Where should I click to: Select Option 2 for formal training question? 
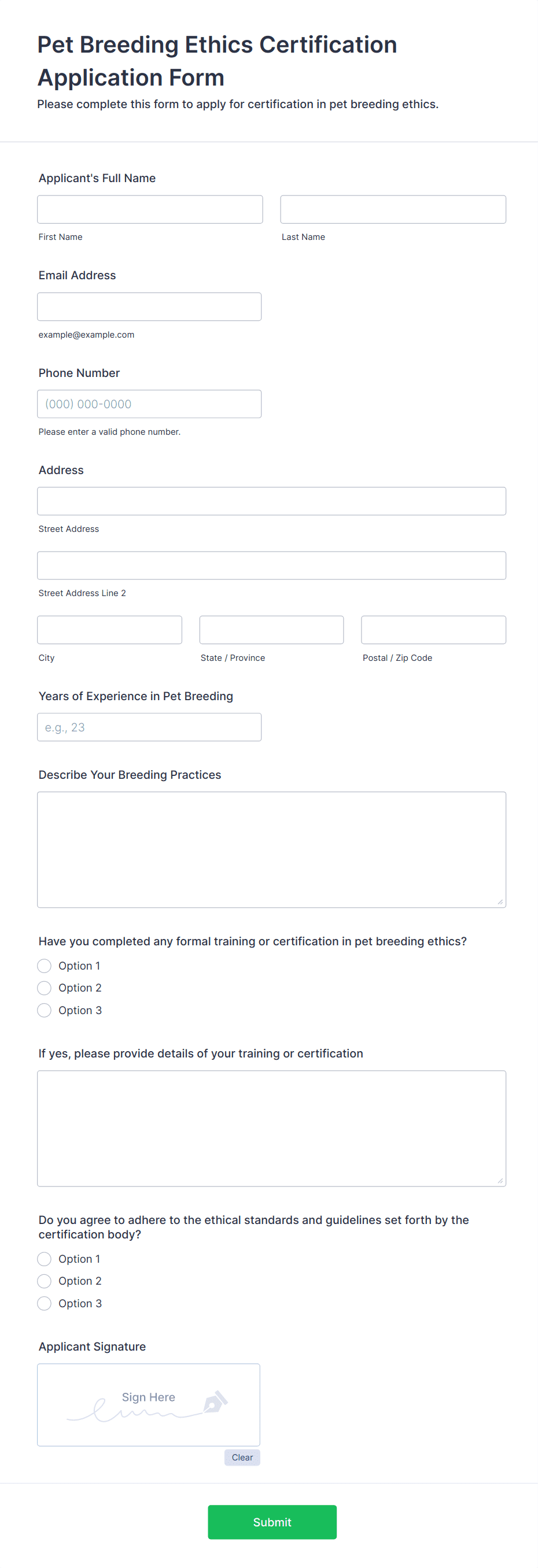[x=45, y=988]
